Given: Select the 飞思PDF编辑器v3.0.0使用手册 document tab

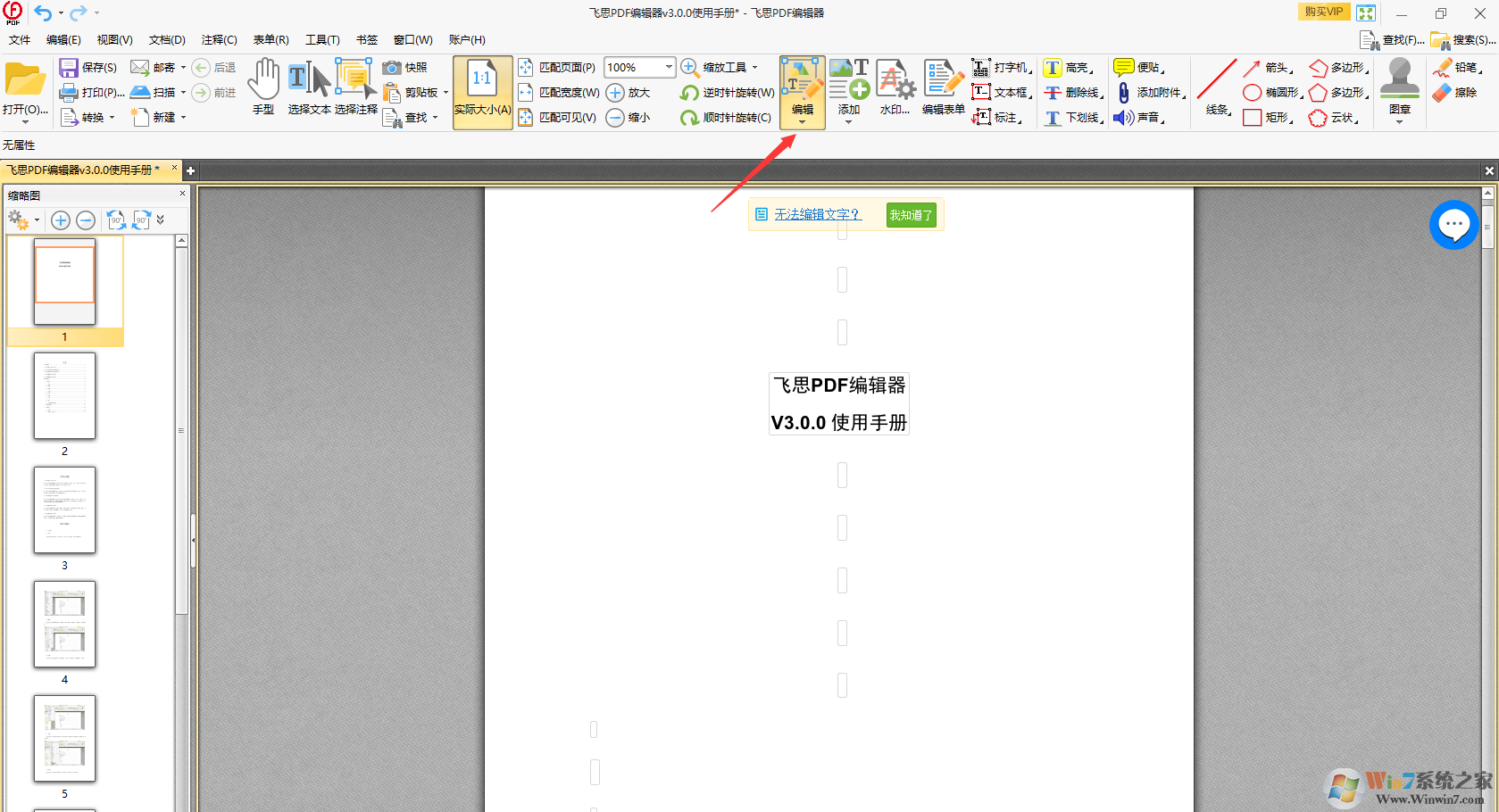Looking at the screenshot, I should point(85,170).
